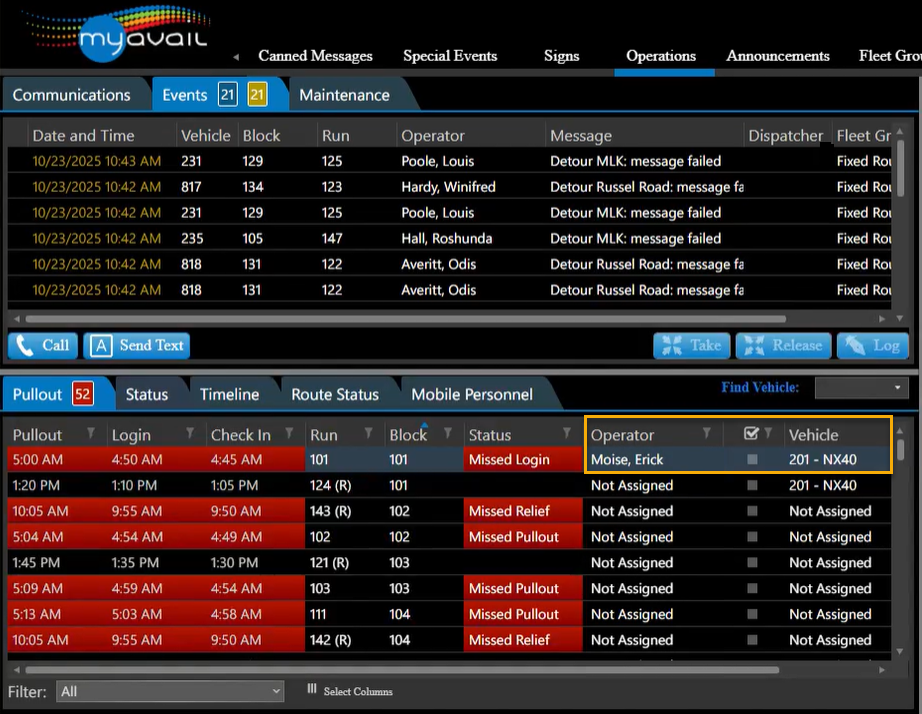922x714 pixels.
Task: Click the Call button
Action: point(43,346)
